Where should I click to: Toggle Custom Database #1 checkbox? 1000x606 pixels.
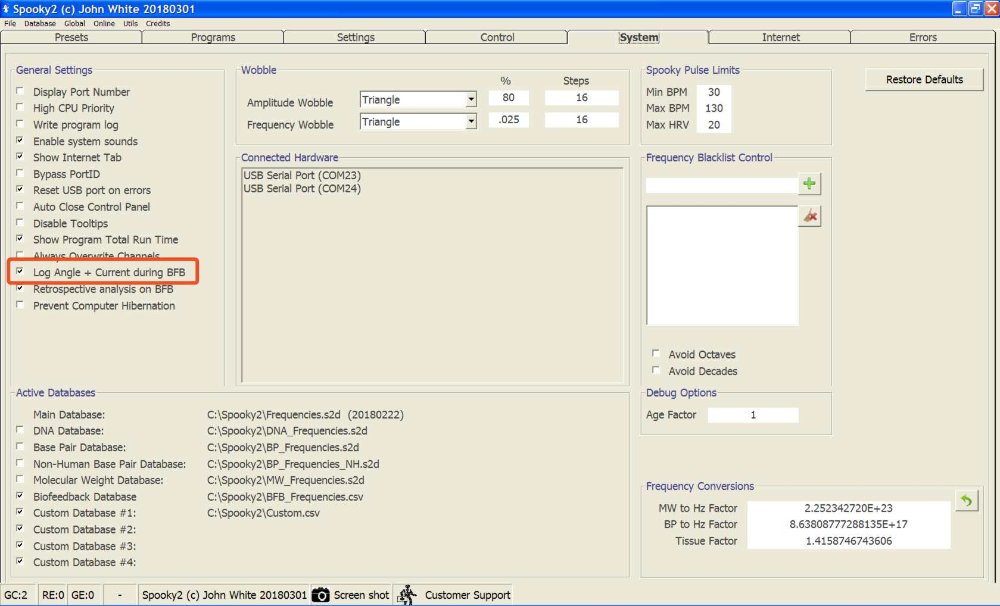coord(20,512)
